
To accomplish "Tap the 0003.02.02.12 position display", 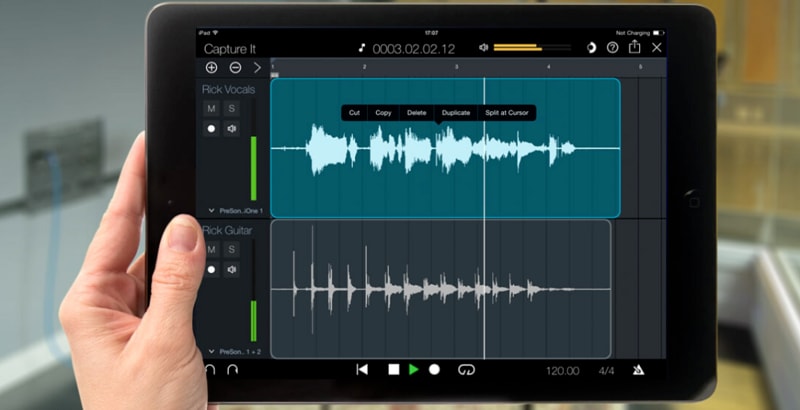I will click(414, 48).
